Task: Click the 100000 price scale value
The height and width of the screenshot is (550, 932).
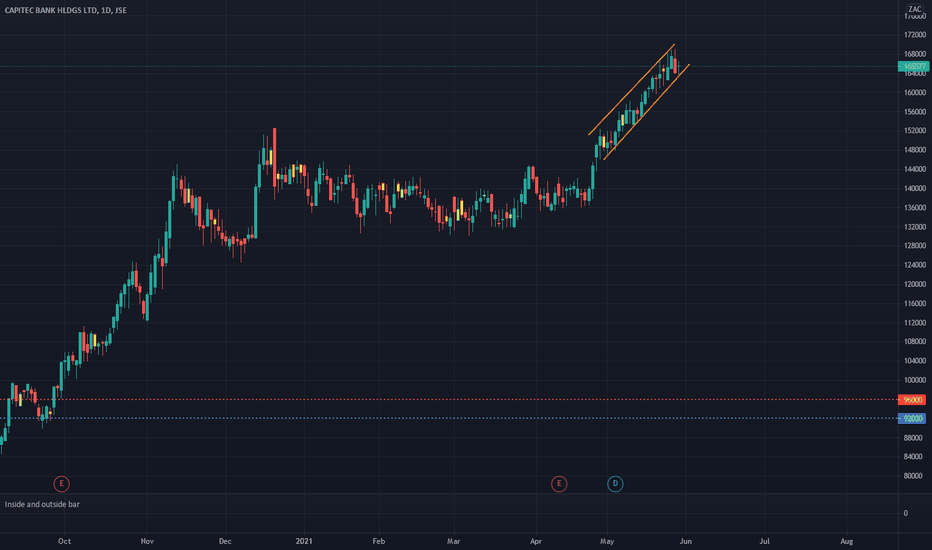Action: click(914, 380)
